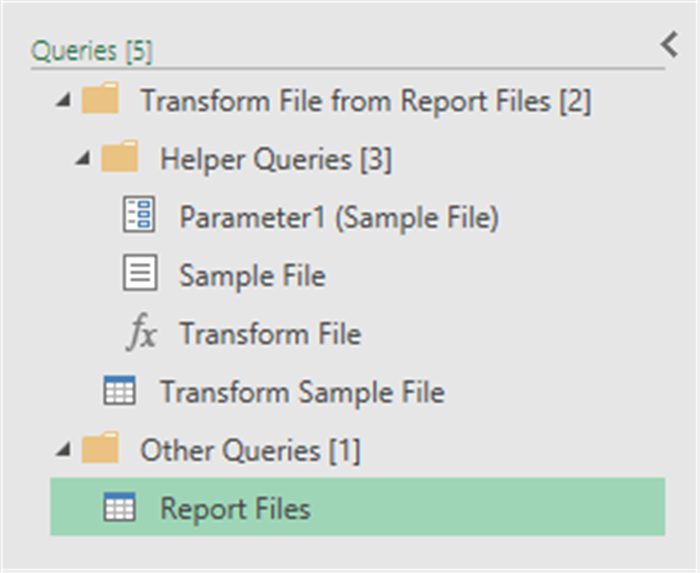Select the Parameter1 (Sample File) query

pos(339,216)
